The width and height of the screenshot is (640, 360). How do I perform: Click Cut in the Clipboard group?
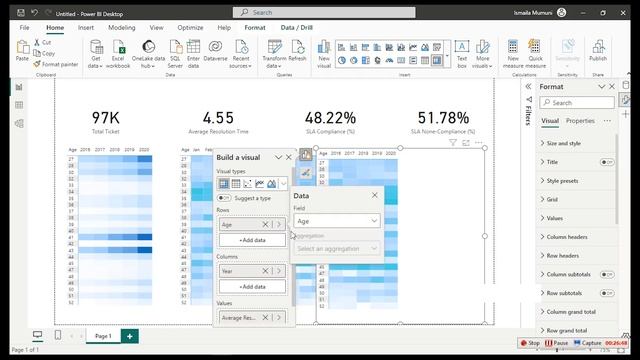coord(43,42)
